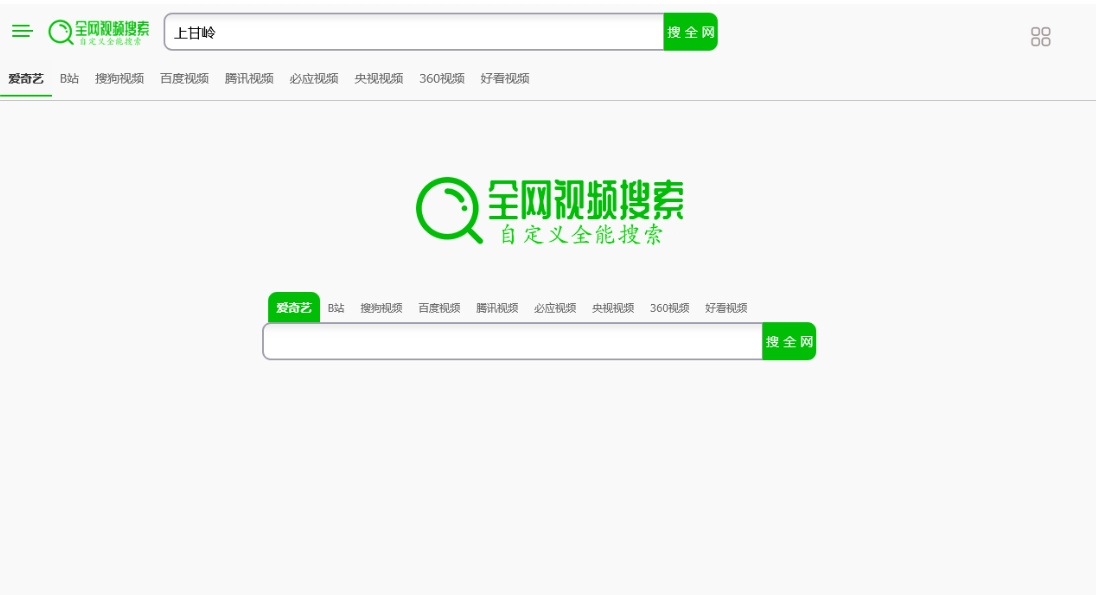Open the hamburger menu at top left
1096x595 pixels.
pyautogui.click(x=22, y=31)
